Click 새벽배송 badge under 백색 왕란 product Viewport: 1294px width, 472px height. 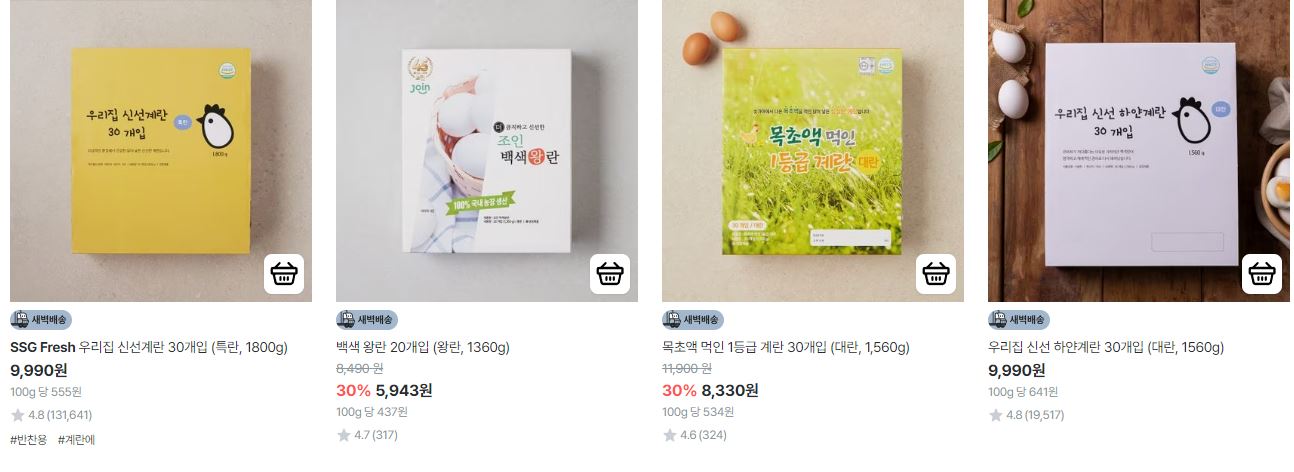click(x=366, y=320)
